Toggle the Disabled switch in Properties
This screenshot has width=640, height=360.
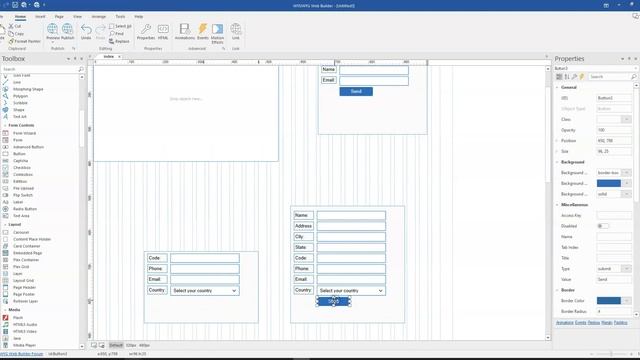pos(602,226)
